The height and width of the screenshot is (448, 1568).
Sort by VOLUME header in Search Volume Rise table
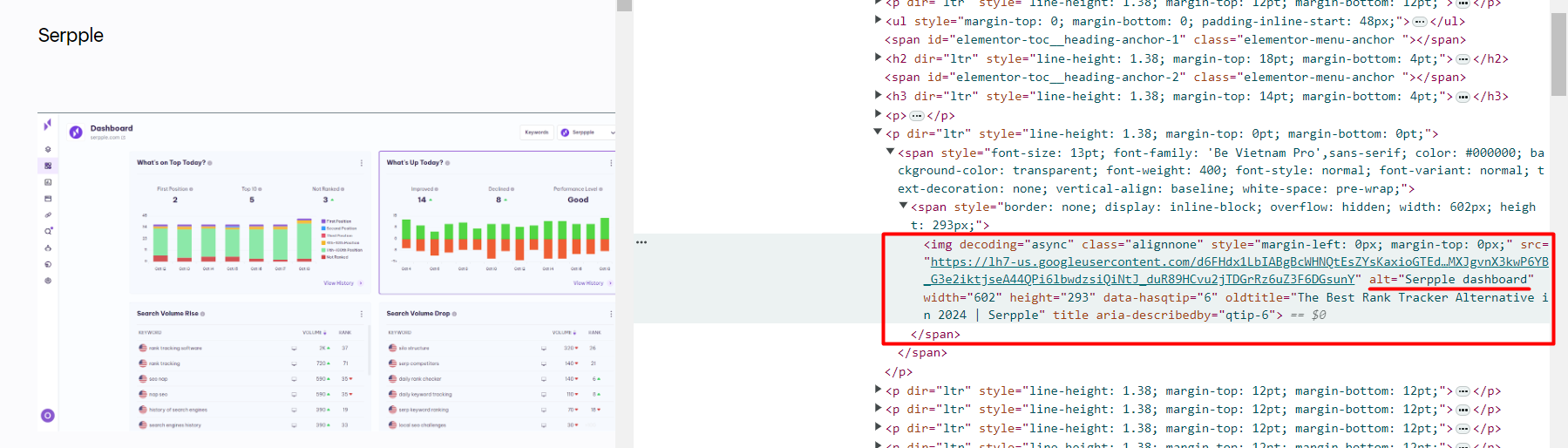coord(315,333)
